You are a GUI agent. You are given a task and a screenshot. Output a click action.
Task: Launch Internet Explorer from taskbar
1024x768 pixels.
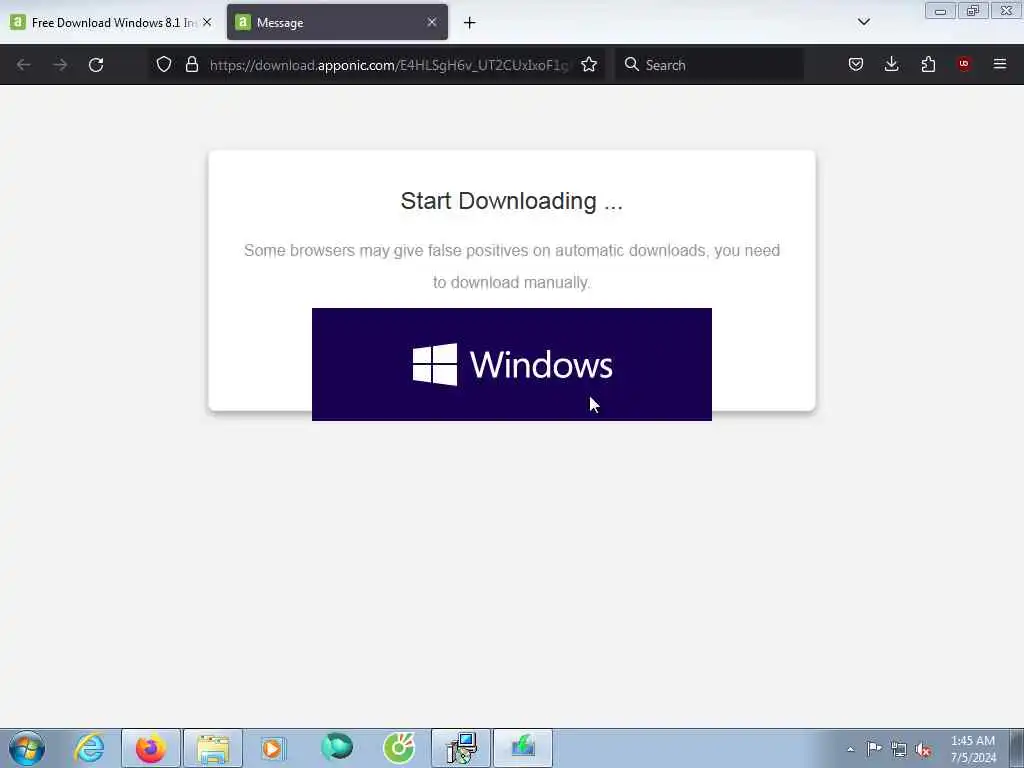pos(89,748)
